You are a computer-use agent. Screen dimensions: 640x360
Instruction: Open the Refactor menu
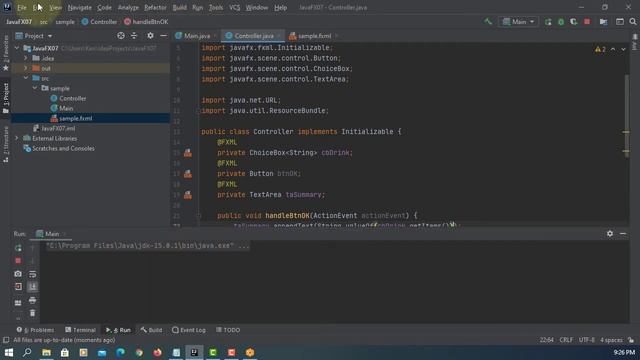[x=155, y=7]
